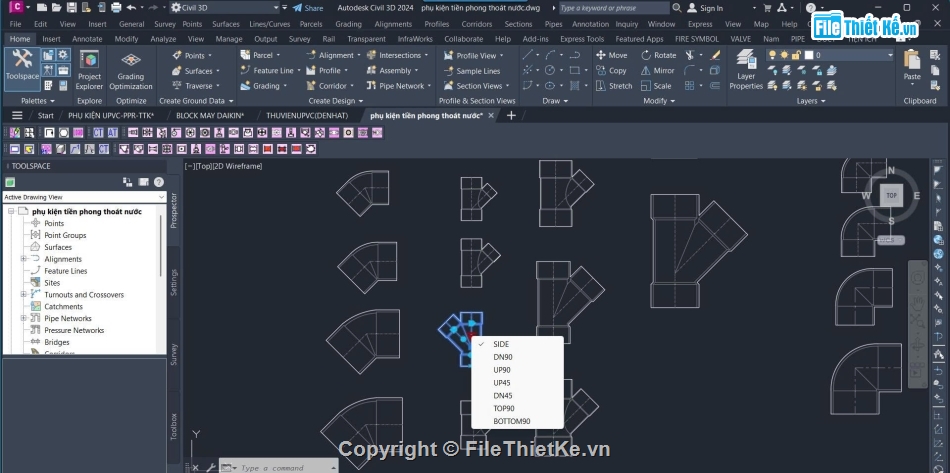950x473 pixels.
Task: Pick the TOP90 visibility state
Action: tap(504, 409)
